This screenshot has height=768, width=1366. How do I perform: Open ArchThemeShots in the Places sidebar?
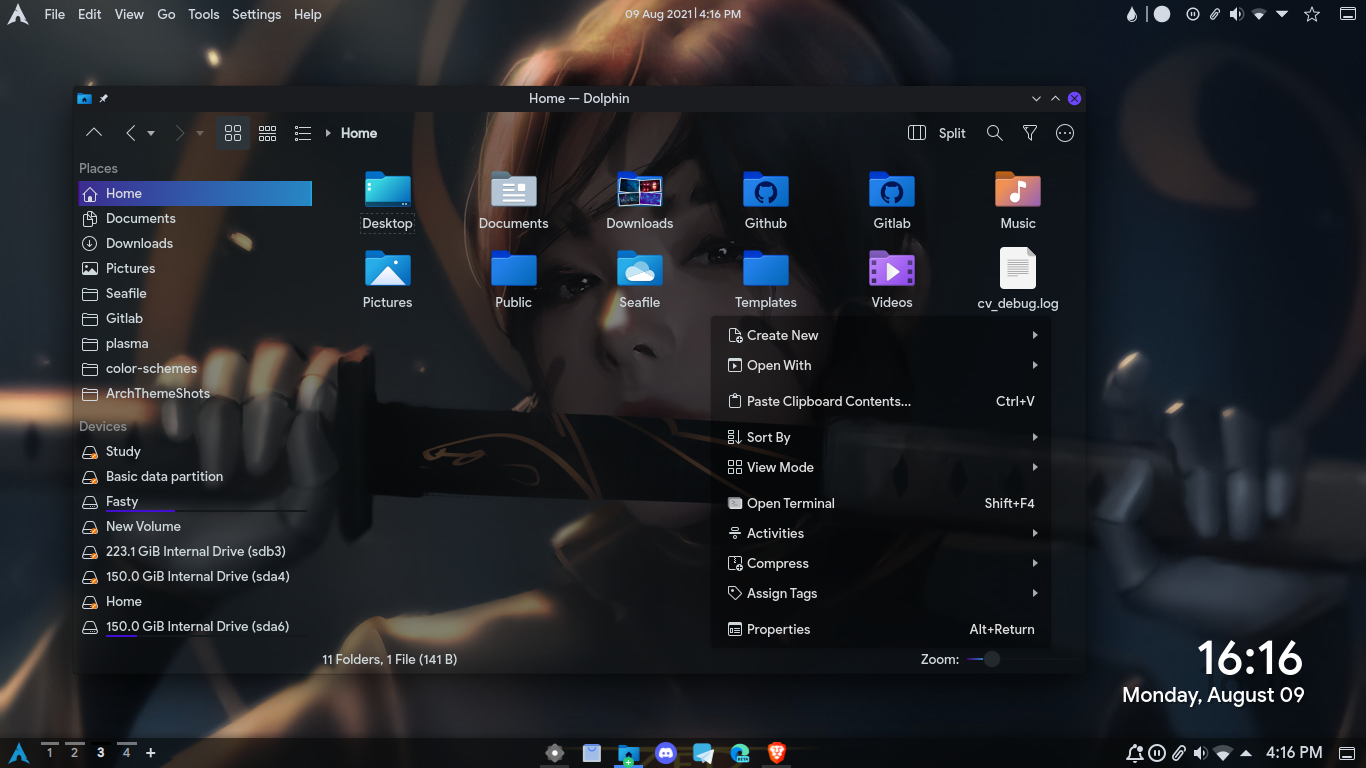[195, 393]
